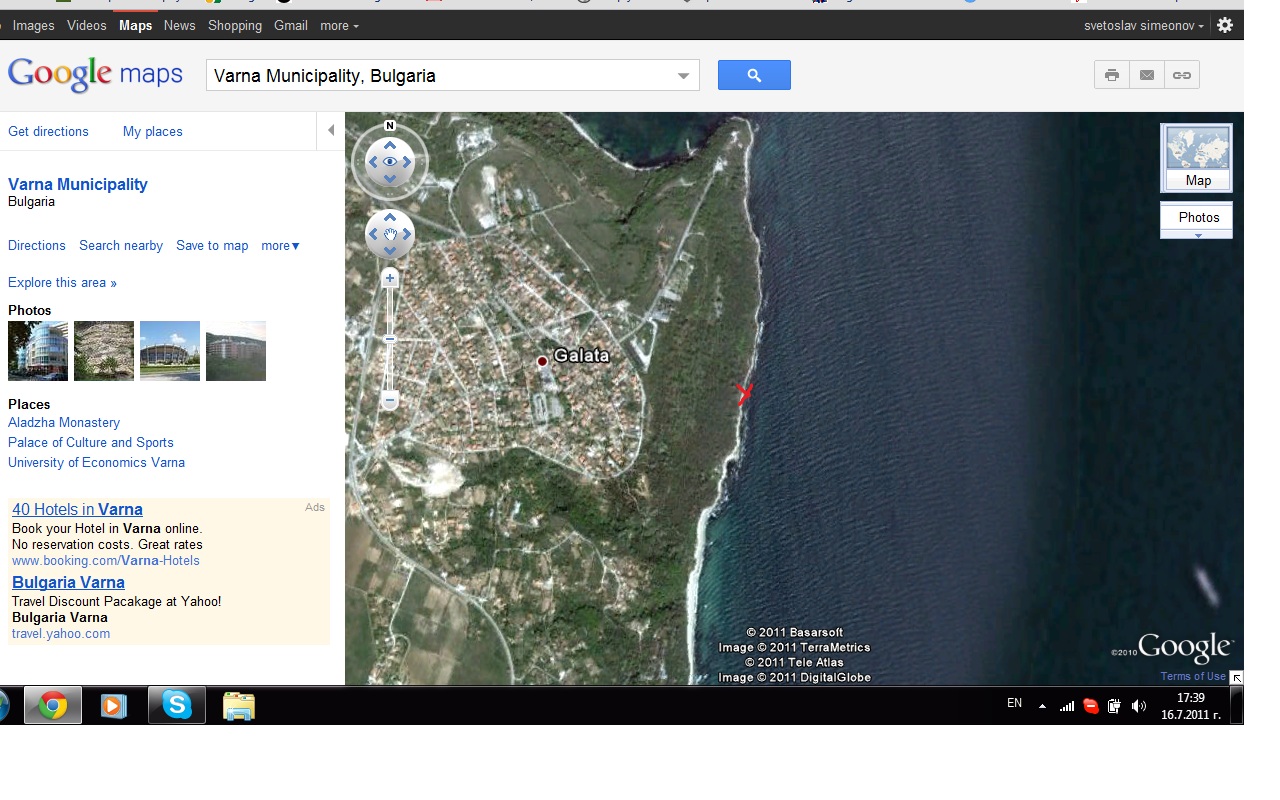Screen dimensions: 1280x800
Task: Click the Google Maps logo
Action: (x=95, y=75)
